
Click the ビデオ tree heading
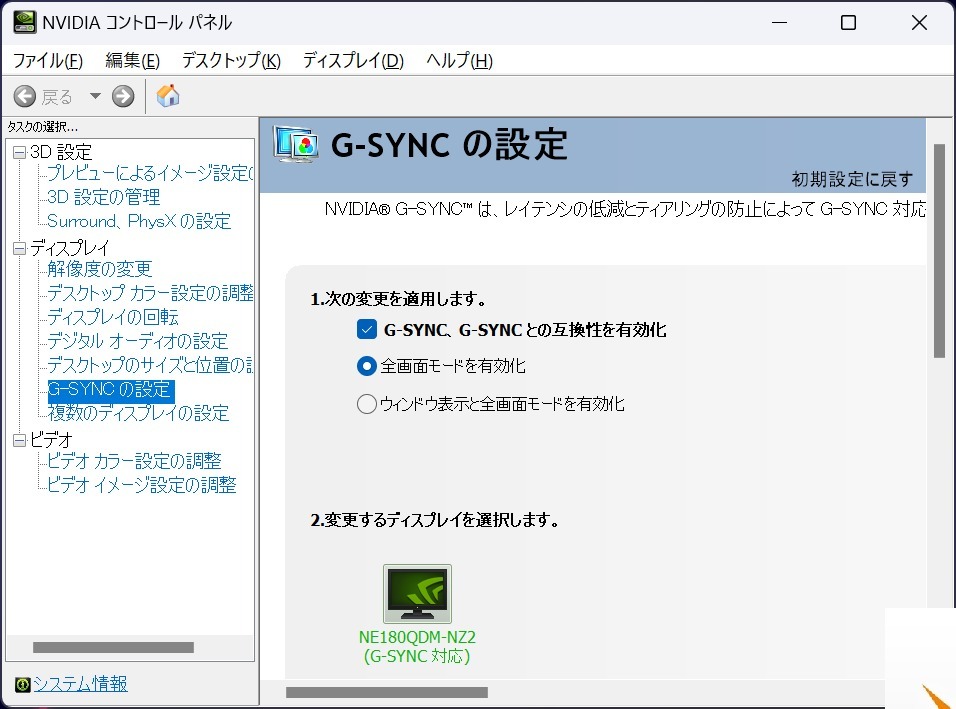[x=51, y=440]
